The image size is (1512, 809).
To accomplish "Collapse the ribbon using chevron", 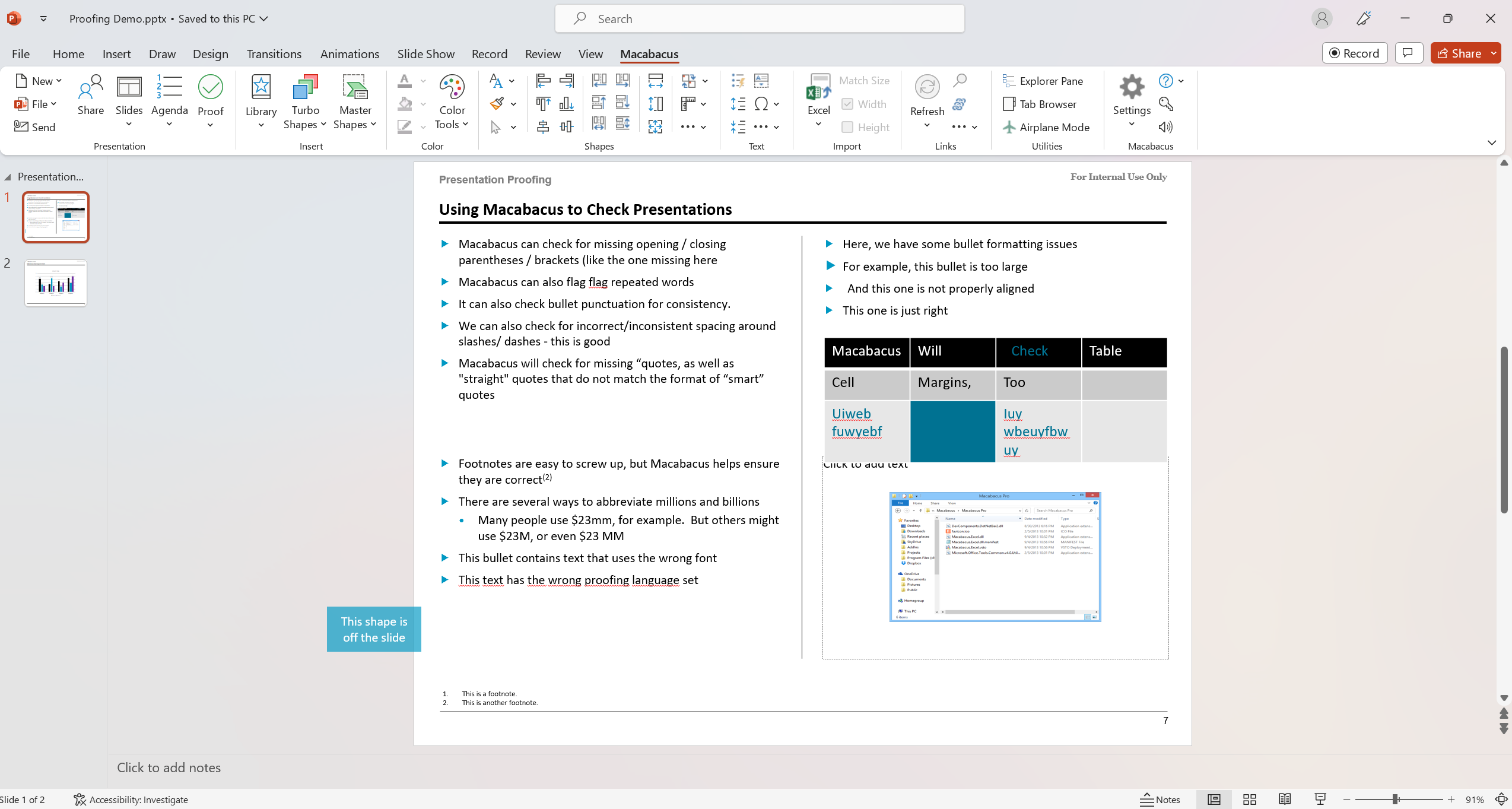I will [1491, 142].
